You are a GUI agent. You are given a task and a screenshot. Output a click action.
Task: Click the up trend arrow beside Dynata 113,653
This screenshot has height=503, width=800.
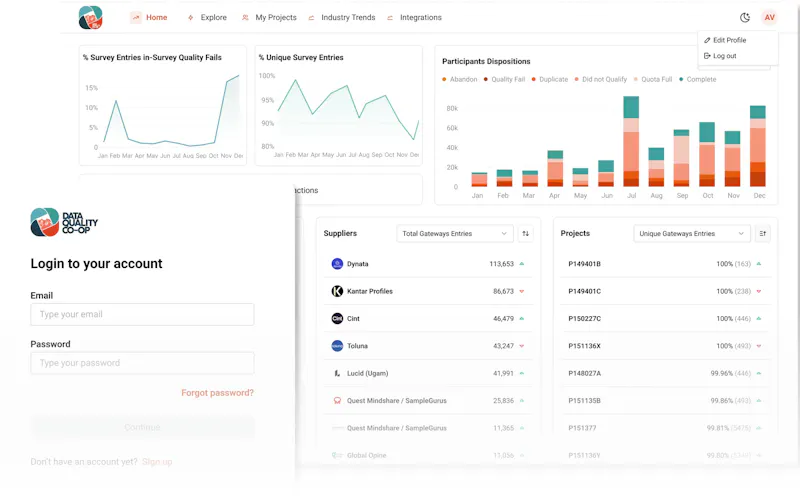(522, 264)
